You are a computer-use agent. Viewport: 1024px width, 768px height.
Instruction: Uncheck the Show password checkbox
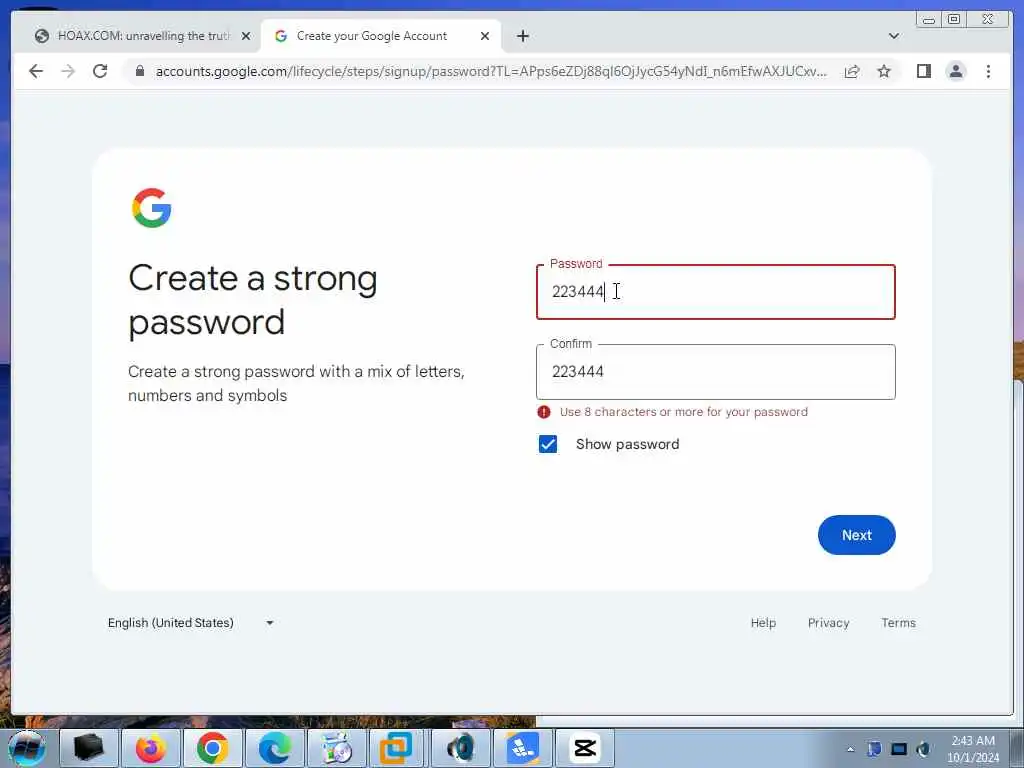click(x=548, y=444)
